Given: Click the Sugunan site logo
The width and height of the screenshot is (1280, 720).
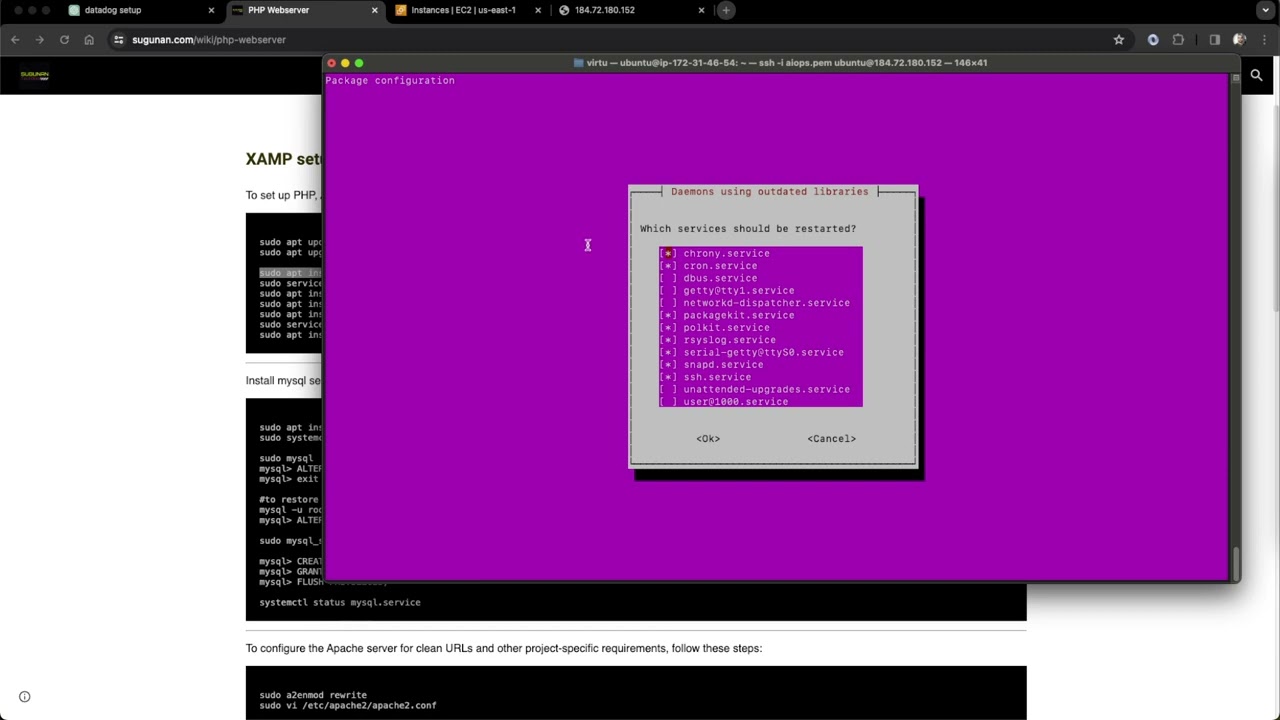Looking at the screenshot, I should [x=35, y=75].
